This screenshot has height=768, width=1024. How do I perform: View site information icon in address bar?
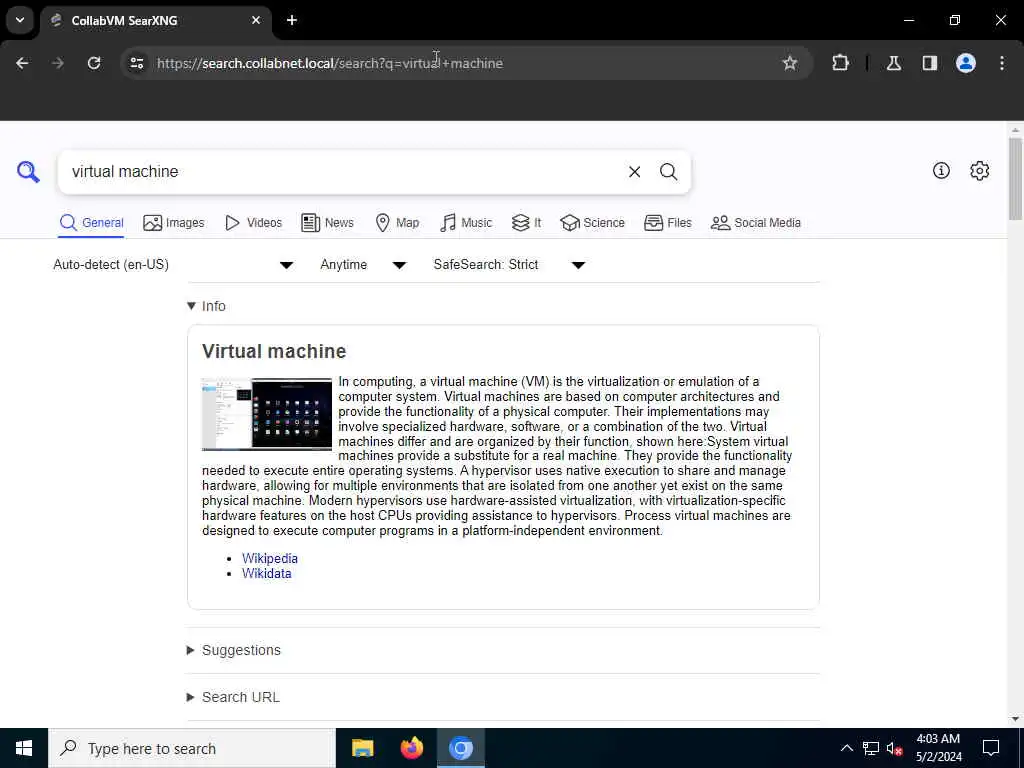click(x=136, y=63)
